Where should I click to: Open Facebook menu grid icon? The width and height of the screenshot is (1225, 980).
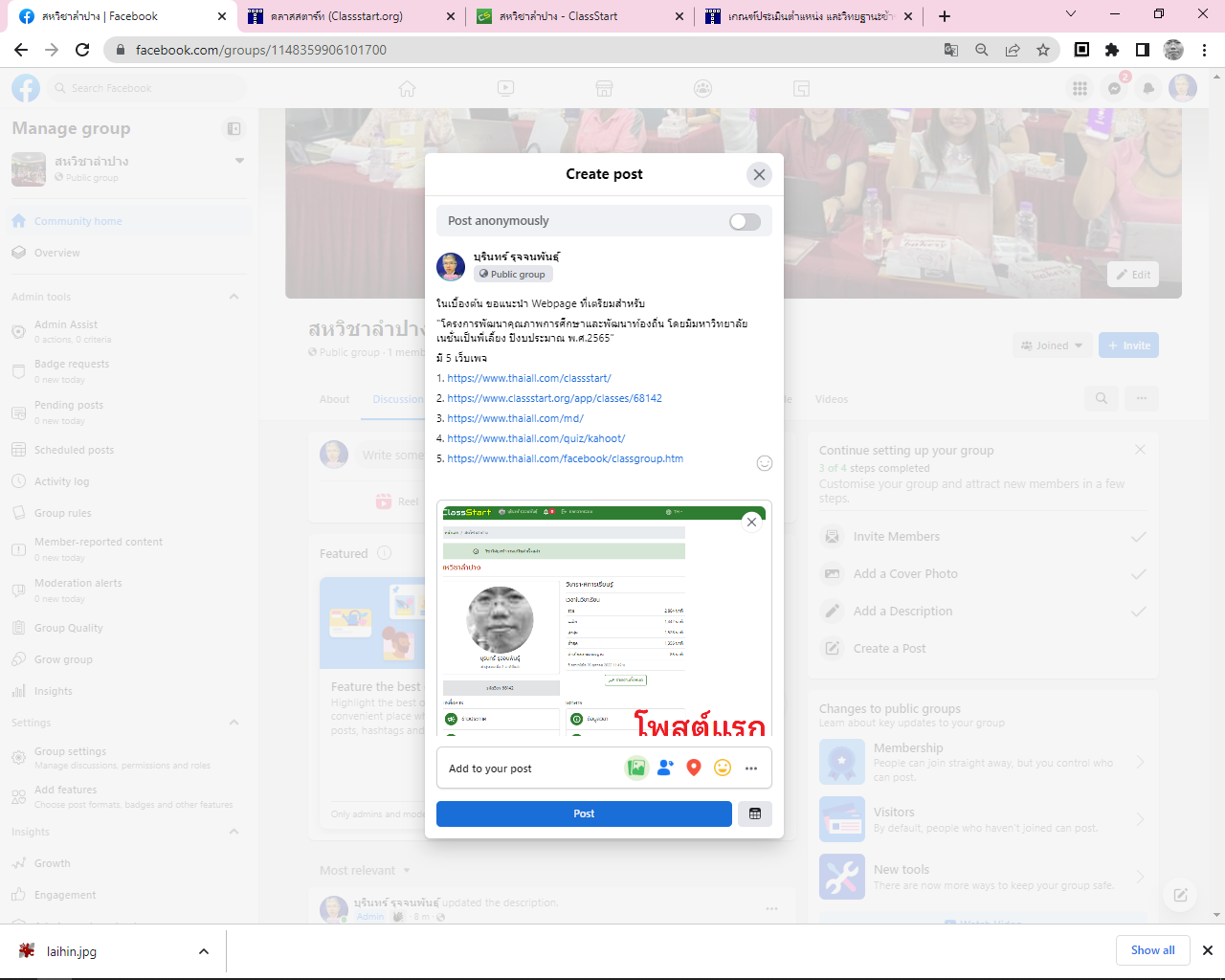[1080, 88]
